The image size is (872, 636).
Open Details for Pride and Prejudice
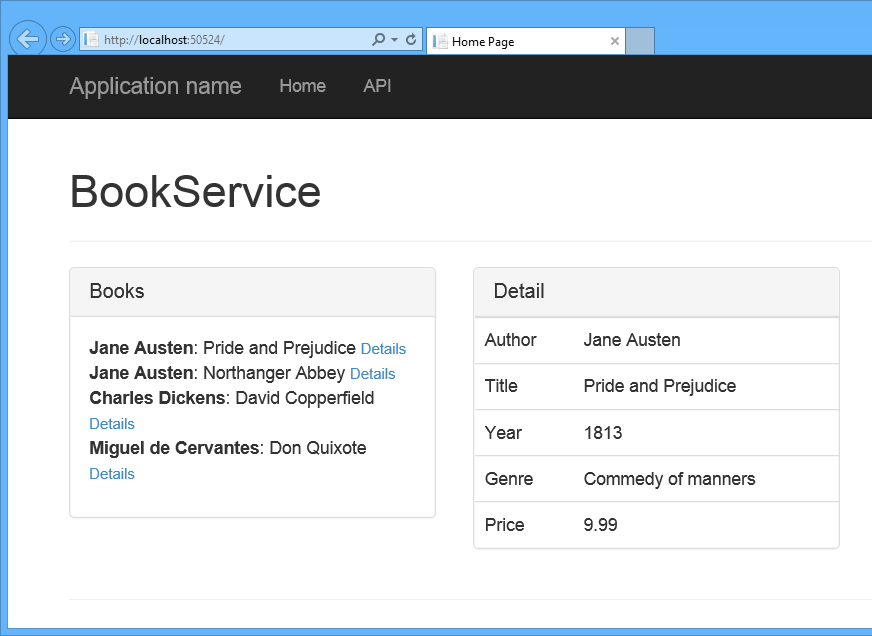(383, 348)
